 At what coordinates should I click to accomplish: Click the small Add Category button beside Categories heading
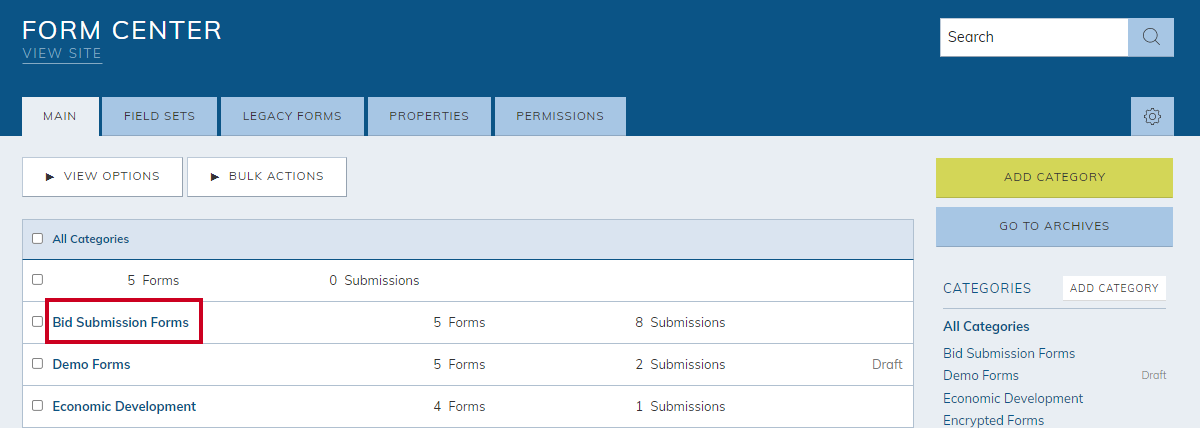click(1114, 288)
